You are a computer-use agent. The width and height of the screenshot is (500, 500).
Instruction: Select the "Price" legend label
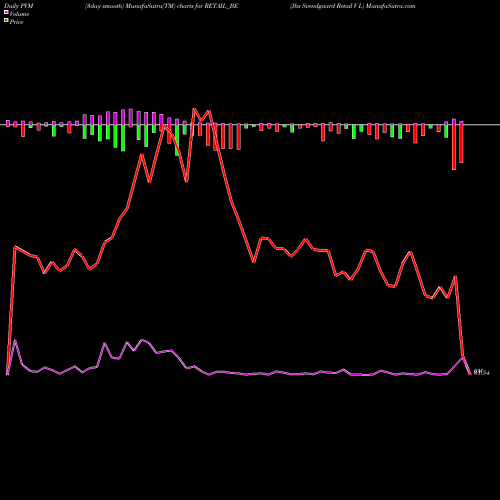tap(16, 22)
